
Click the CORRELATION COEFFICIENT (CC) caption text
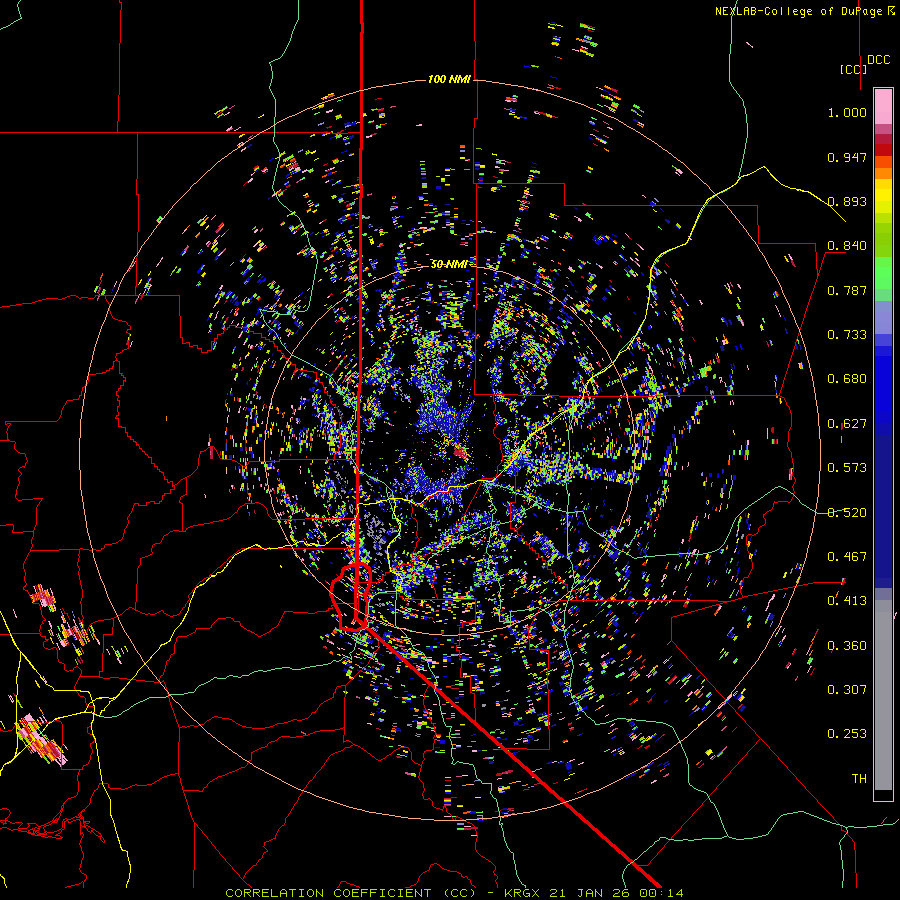pos(350,893)
